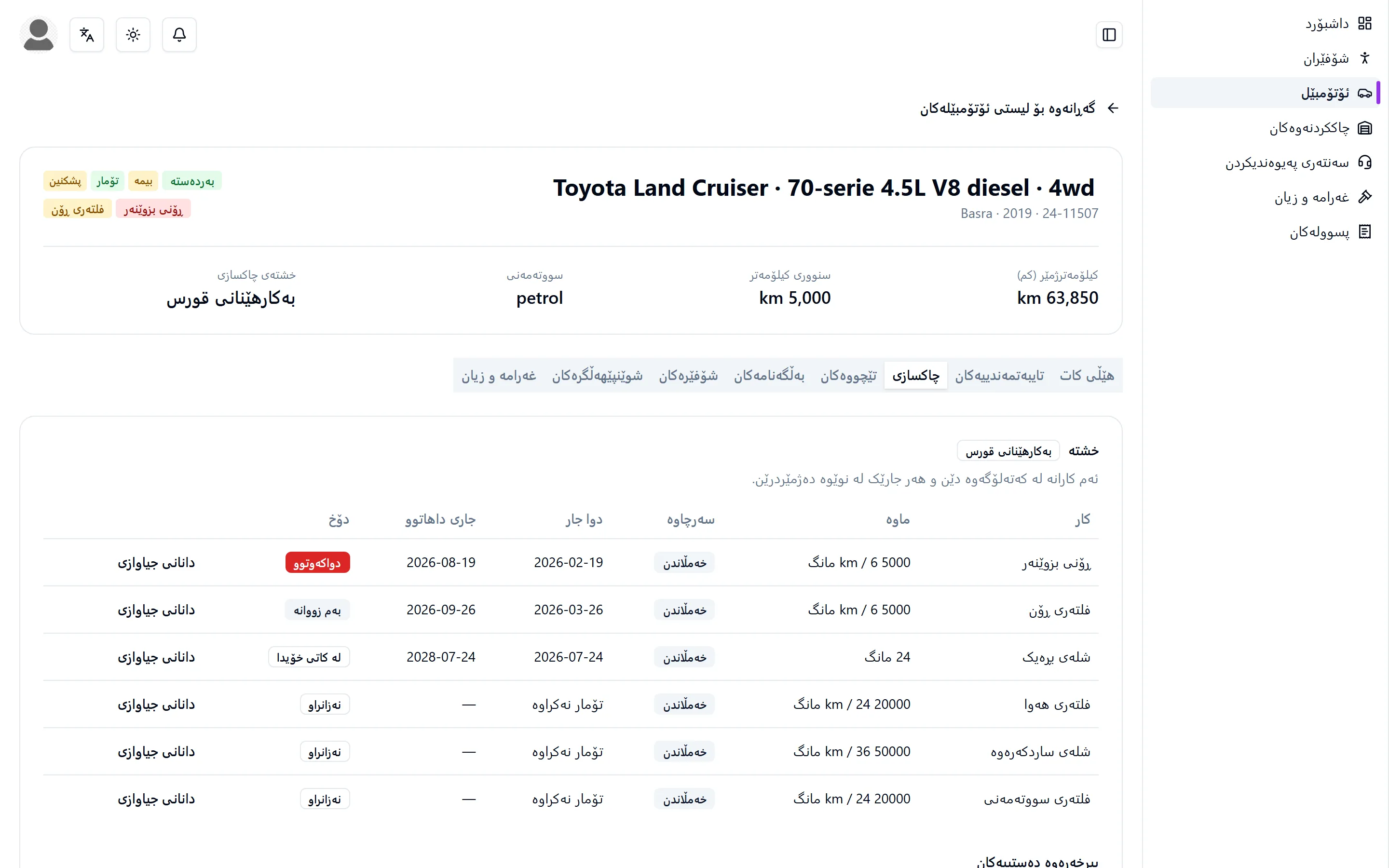This screenshot has height=868, width=1389.
Task: Switch to the بەڵگەنامەکان tab
Action: pos(769,376)
